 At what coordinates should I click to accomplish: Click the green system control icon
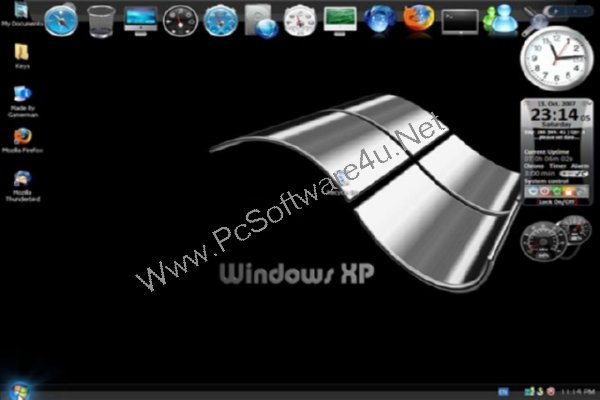[557, 191]
